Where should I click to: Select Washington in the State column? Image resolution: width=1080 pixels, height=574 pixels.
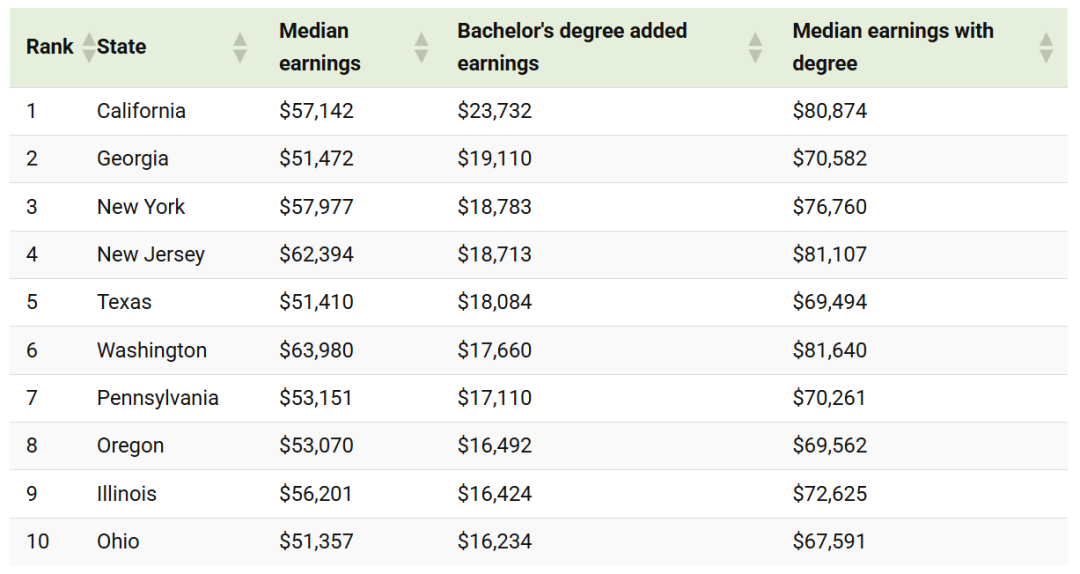(x=152, y=350)
